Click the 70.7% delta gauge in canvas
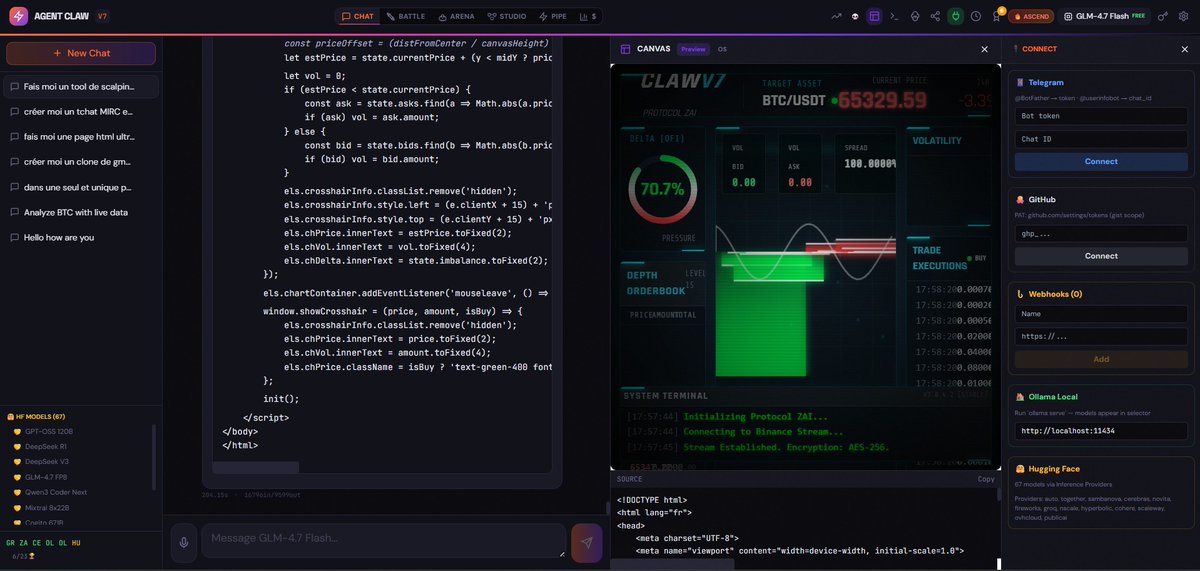1200x571 pixels. click(x=662, y=188)
